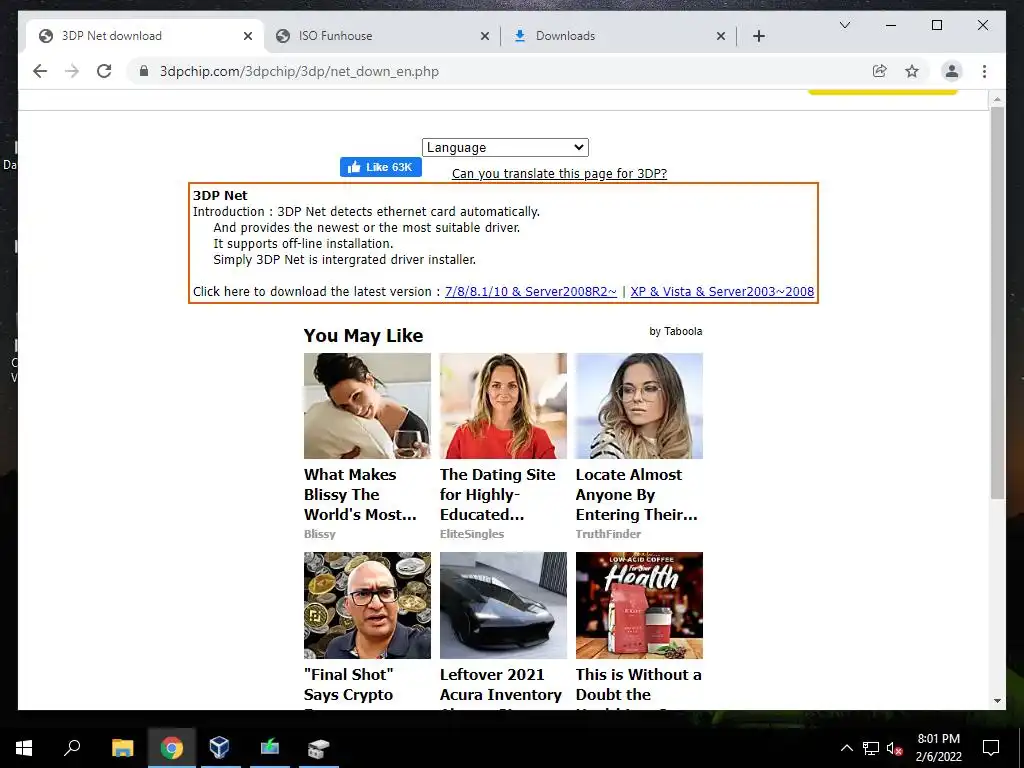The height and width of the screenshot is (768, 1024).
Task: Open the Chrome profile menu
Action: 952,71
